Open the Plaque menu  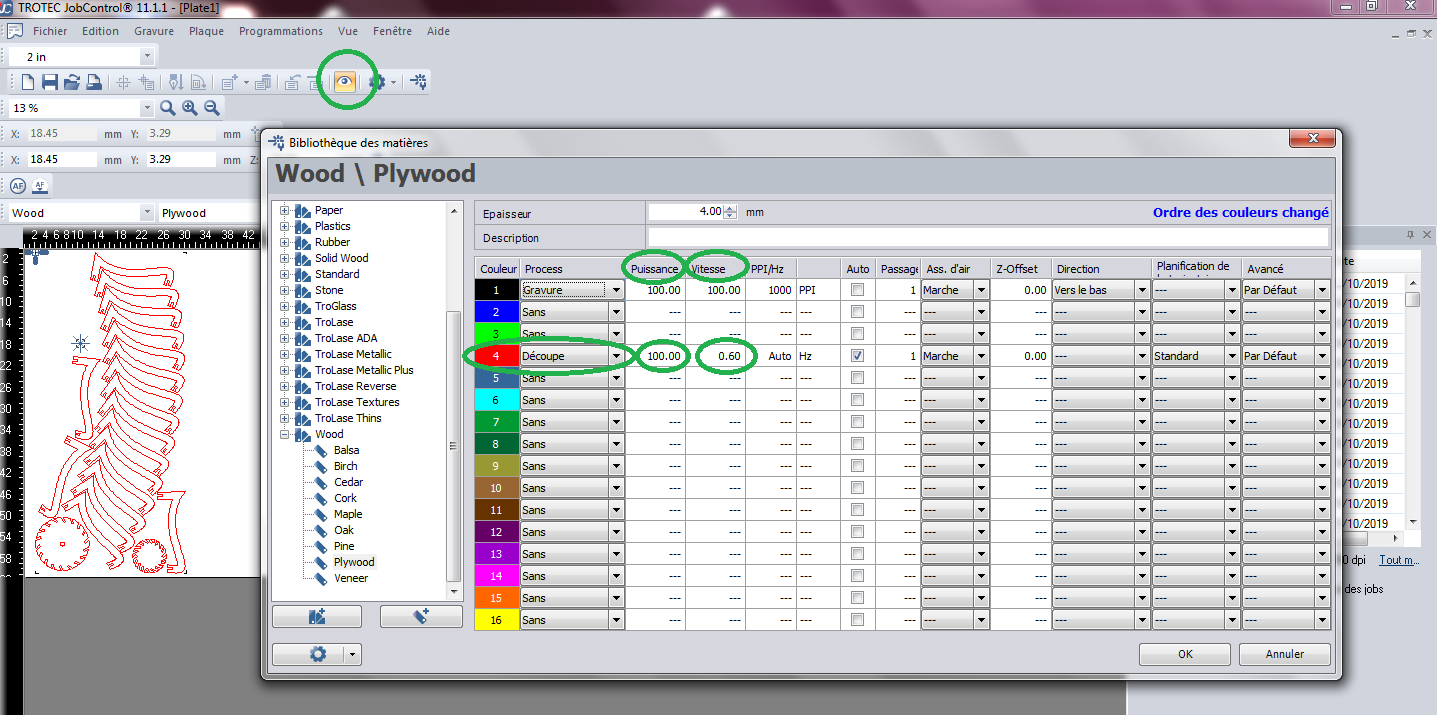(206, 31)
